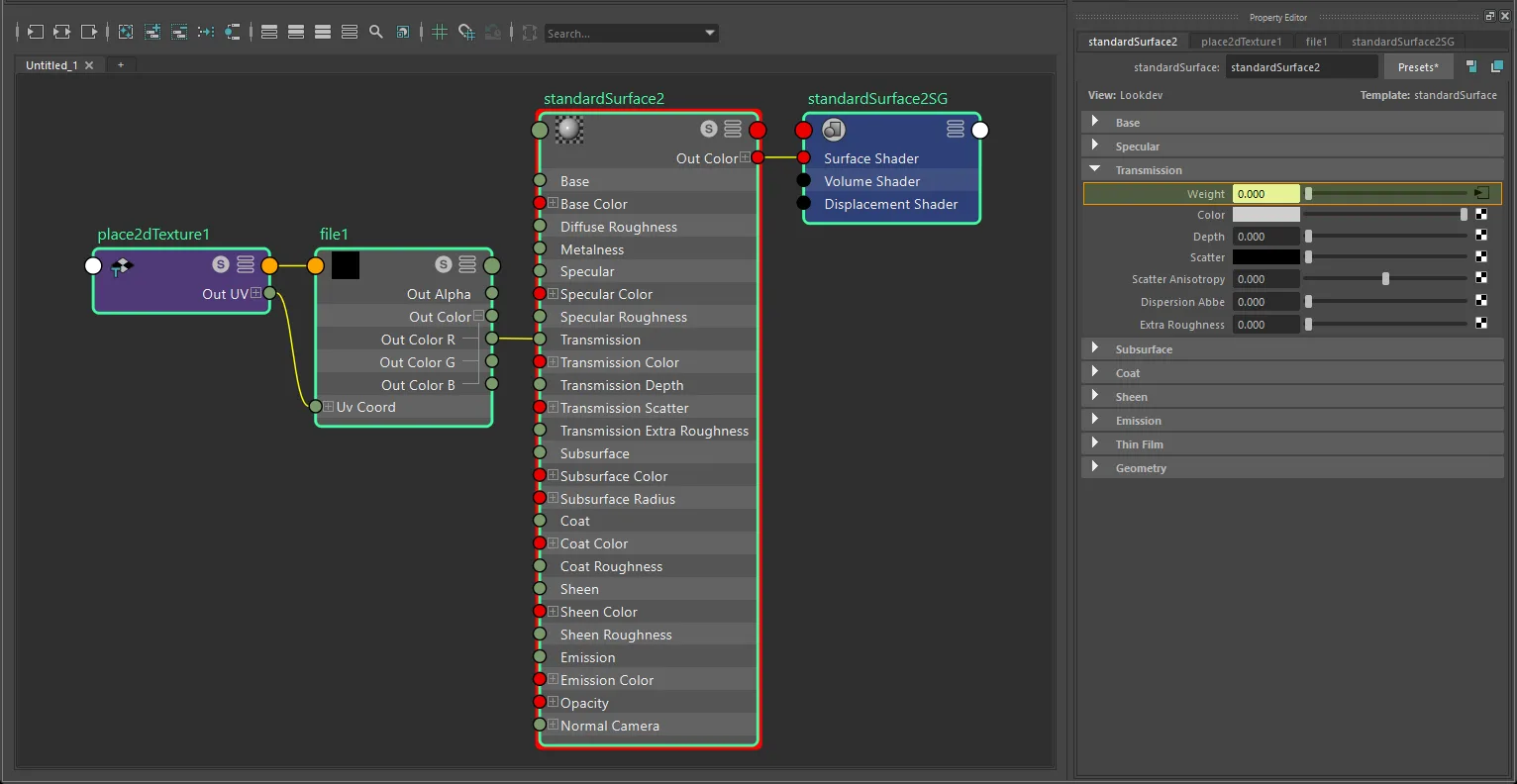Toggle solo on place2dTexture1 node
Viewport: 1517px width, 784px height.
coord(221,264)
